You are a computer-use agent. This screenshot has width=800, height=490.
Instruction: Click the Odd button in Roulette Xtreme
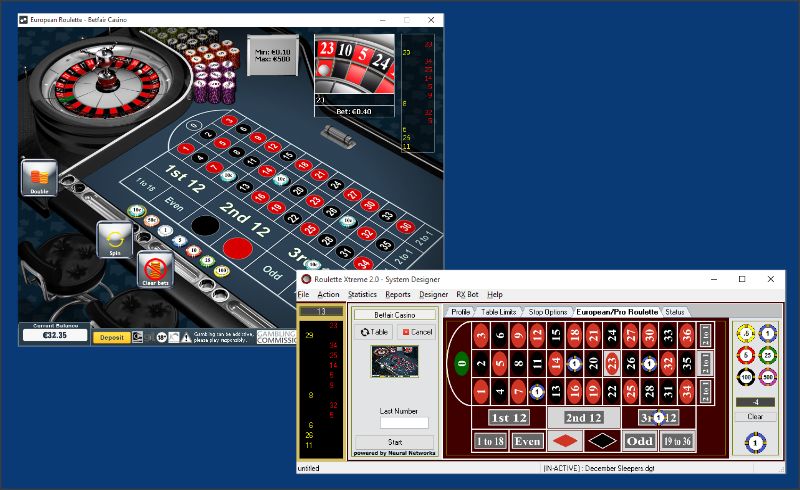pyautogui.click(x=639, y=441)
